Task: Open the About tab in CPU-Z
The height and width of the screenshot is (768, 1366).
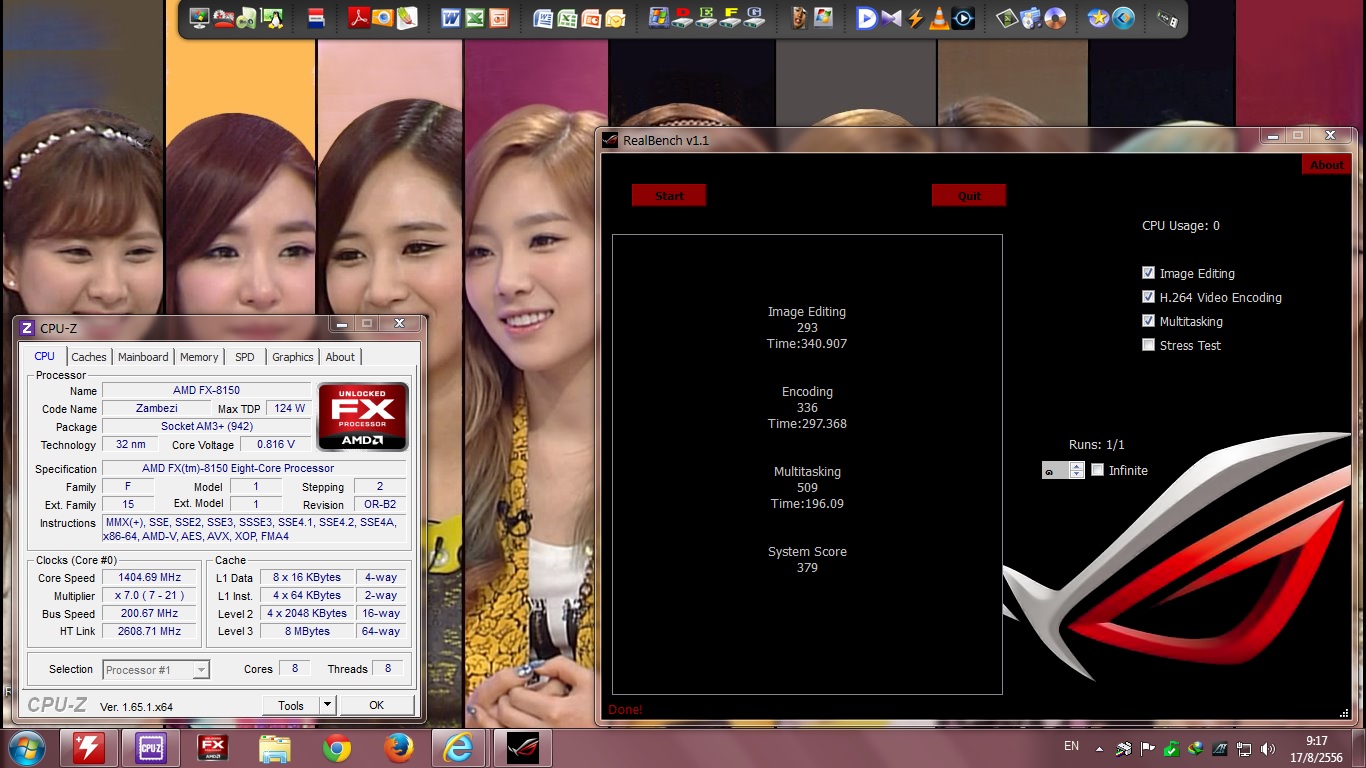Action: (340, 357)
